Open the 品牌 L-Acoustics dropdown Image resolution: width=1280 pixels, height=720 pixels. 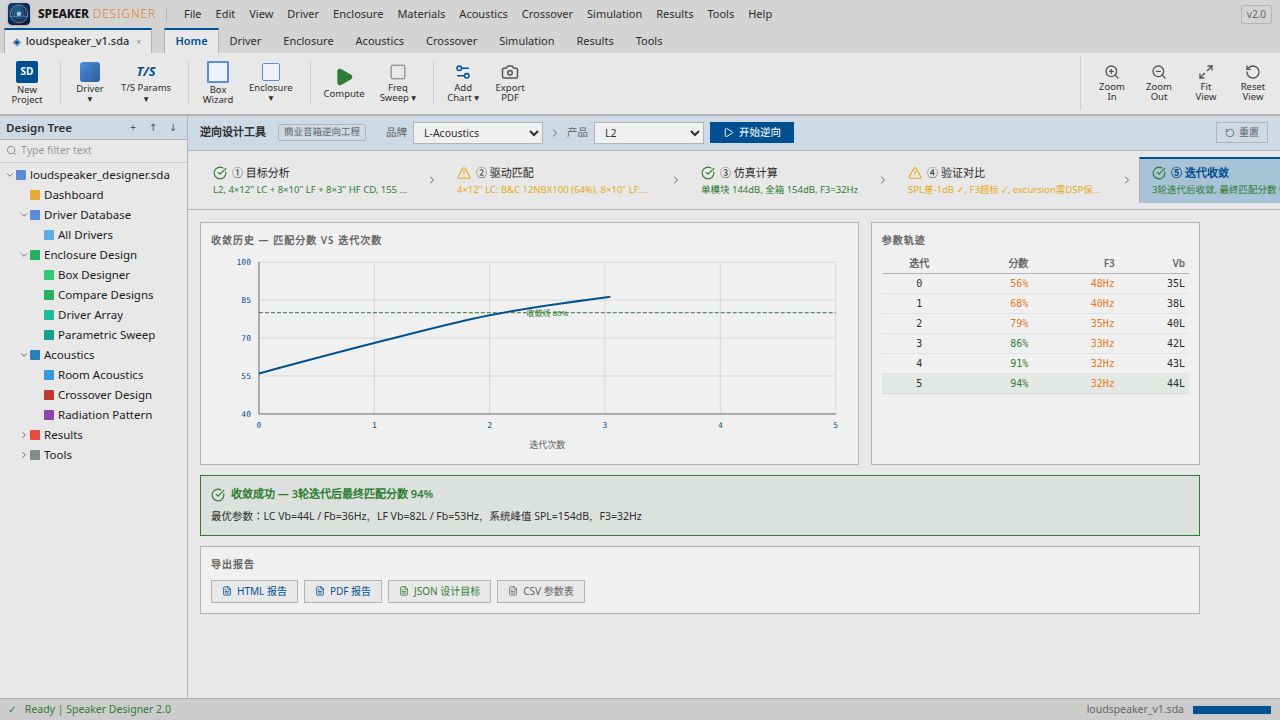[478, 133]
